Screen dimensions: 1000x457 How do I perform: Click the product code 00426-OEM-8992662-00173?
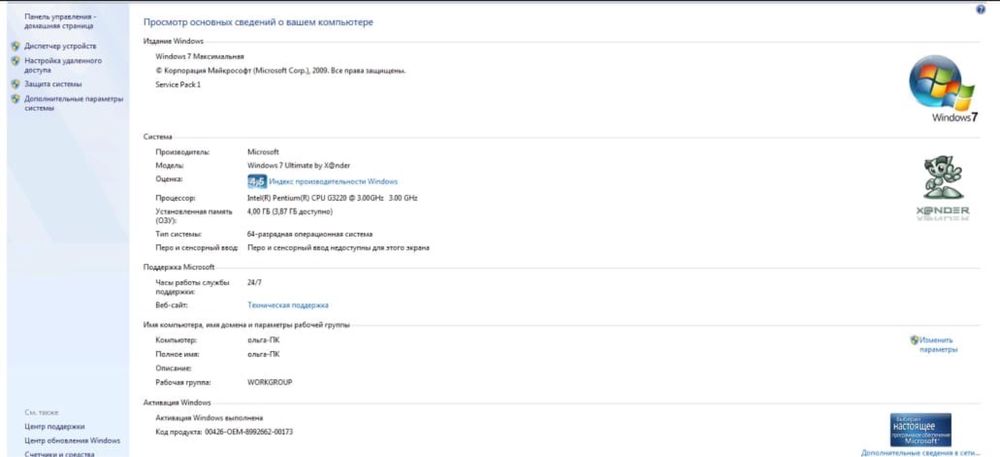(249, 432)
